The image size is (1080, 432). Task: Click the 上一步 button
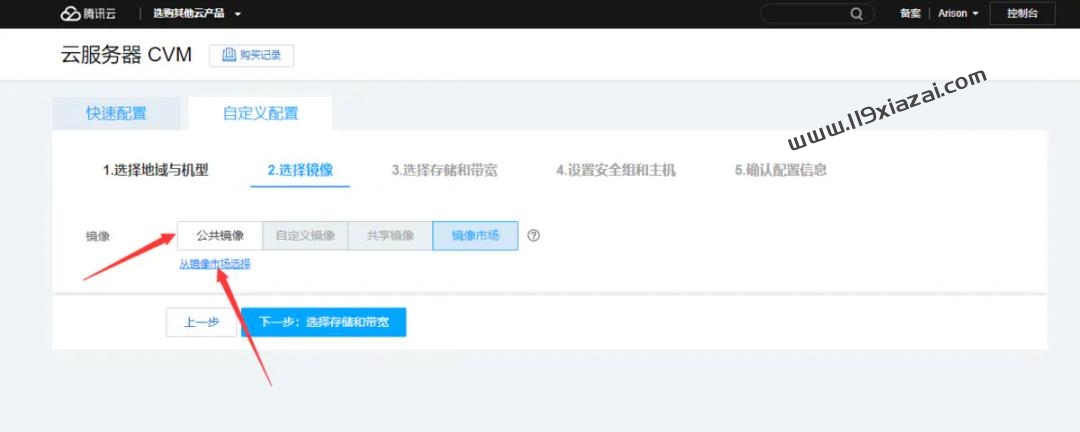point(201,322)
